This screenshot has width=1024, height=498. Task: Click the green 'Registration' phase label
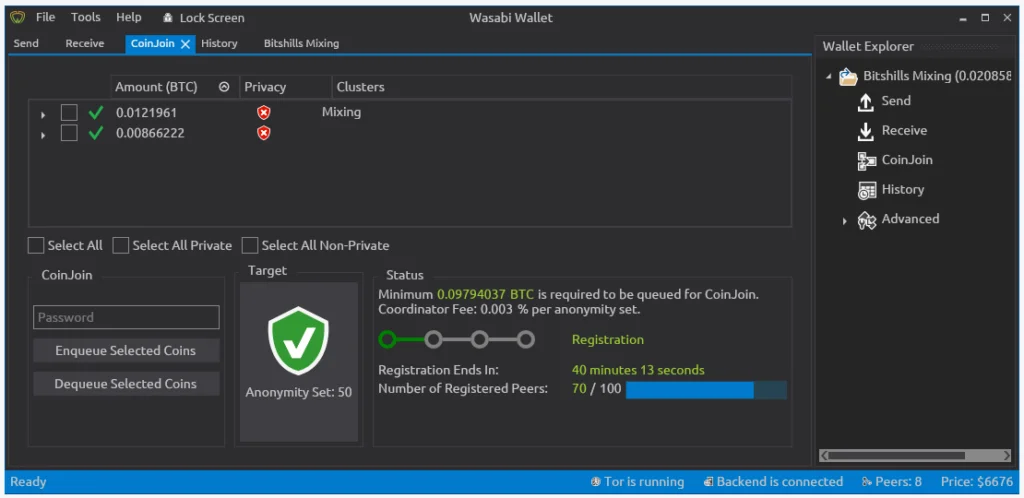coord(607,339)
